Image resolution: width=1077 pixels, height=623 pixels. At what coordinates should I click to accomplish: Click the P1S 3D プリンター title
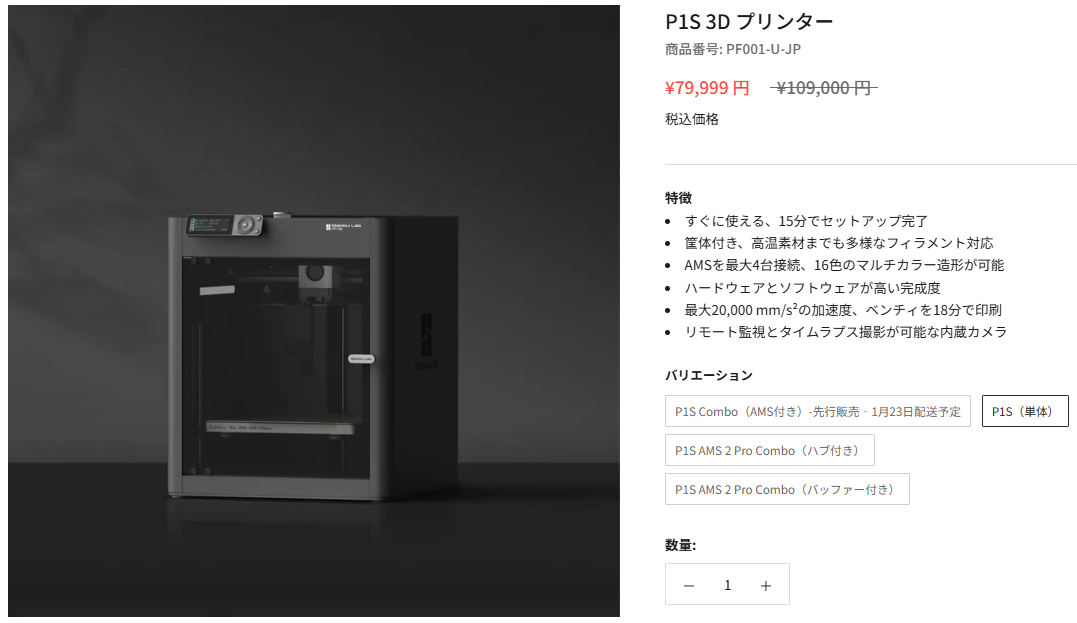pyautogui.click(x=749, y=22)
